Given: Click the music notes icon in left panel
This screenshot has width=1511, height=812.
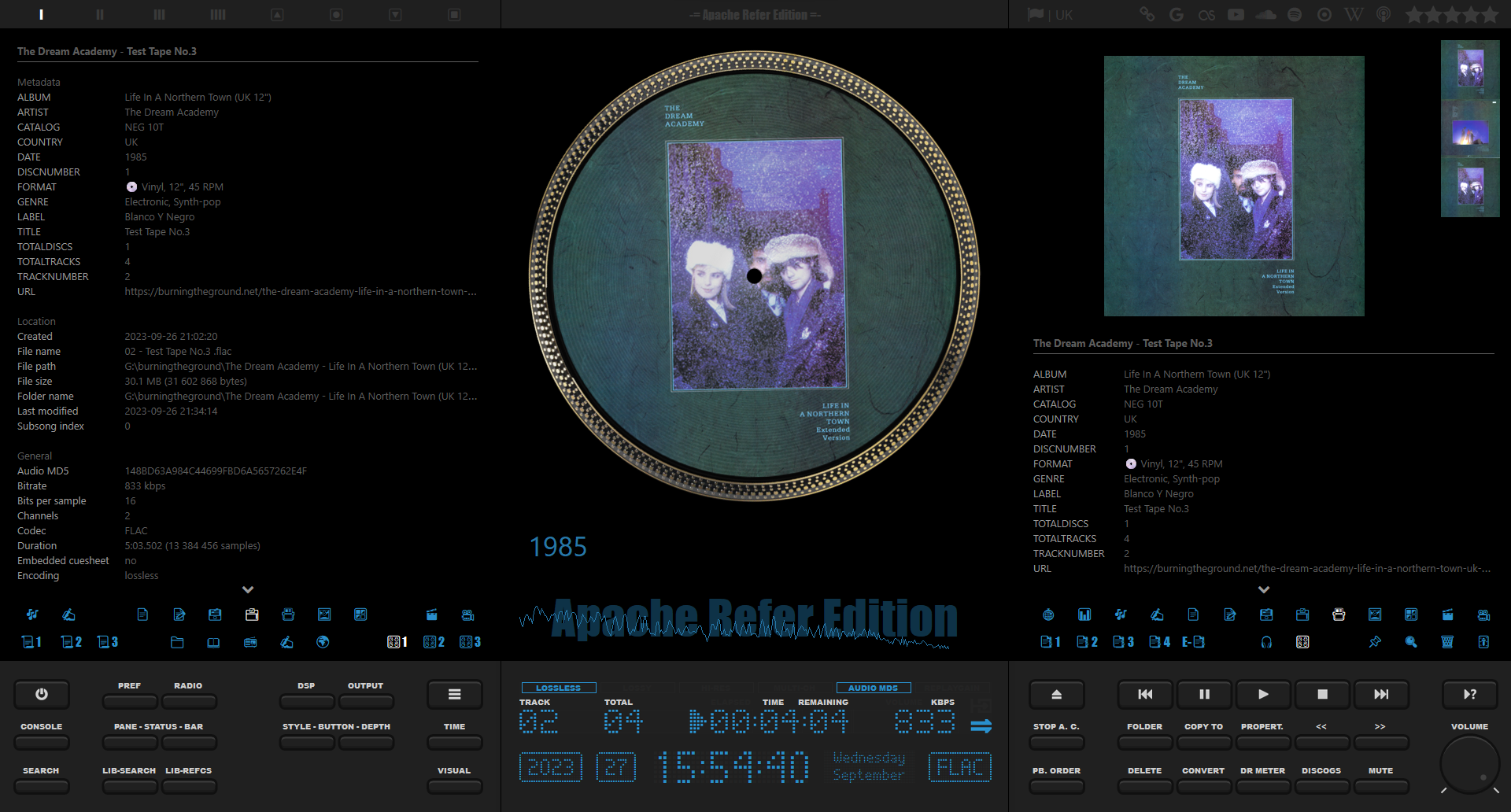Looking at the screenshot, I should pyautogui.click(x=32, y=615).
